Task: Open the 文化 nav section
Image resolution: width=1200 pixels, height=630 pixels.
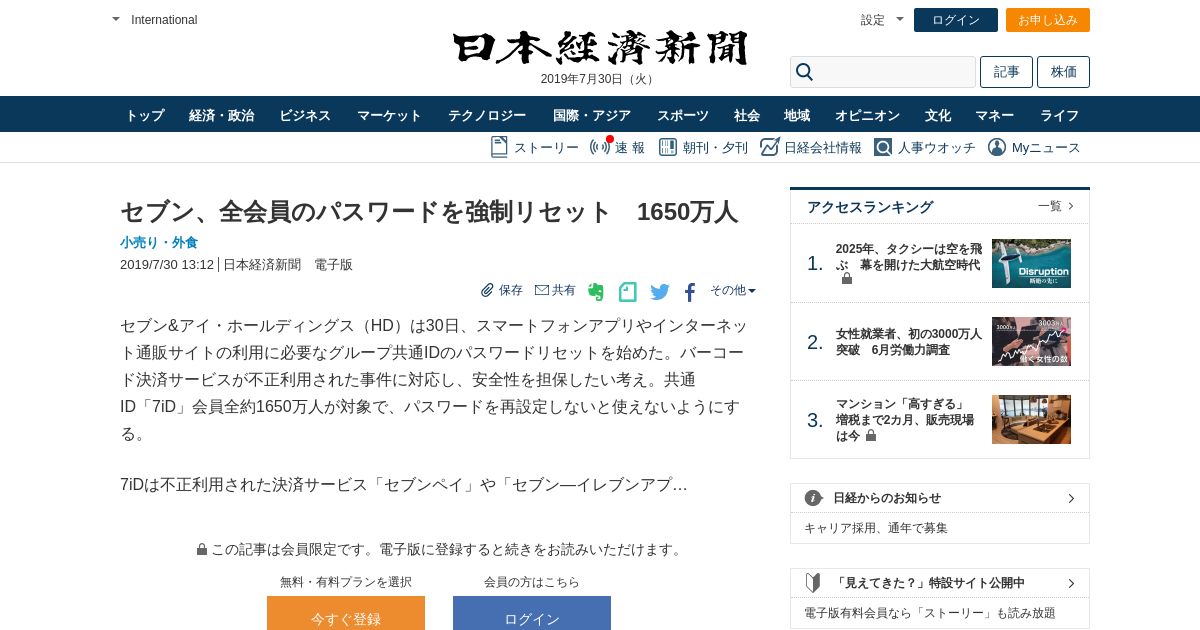Action: [x=938, y=115]
